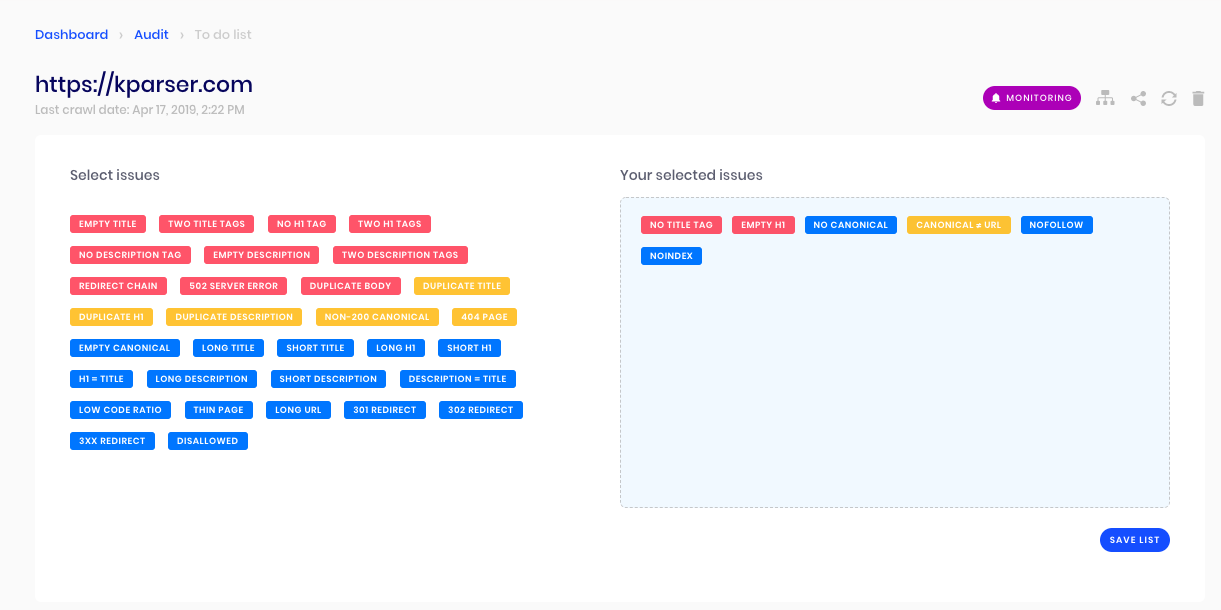
Task: Pick the Low Code Ratio tag
Action: point(120,410)
